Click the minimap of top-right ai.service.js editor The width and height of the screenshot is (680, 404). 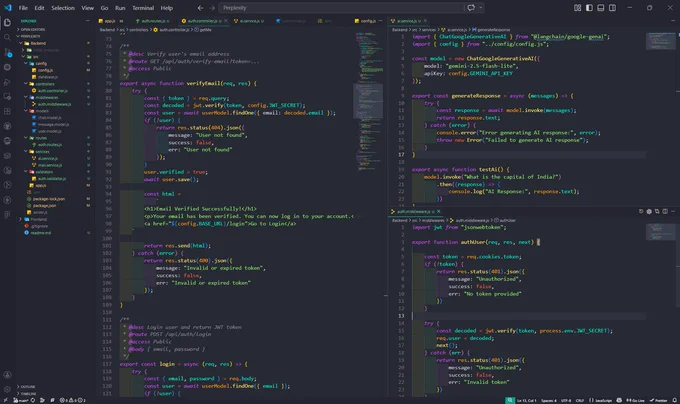coord(660,41)
